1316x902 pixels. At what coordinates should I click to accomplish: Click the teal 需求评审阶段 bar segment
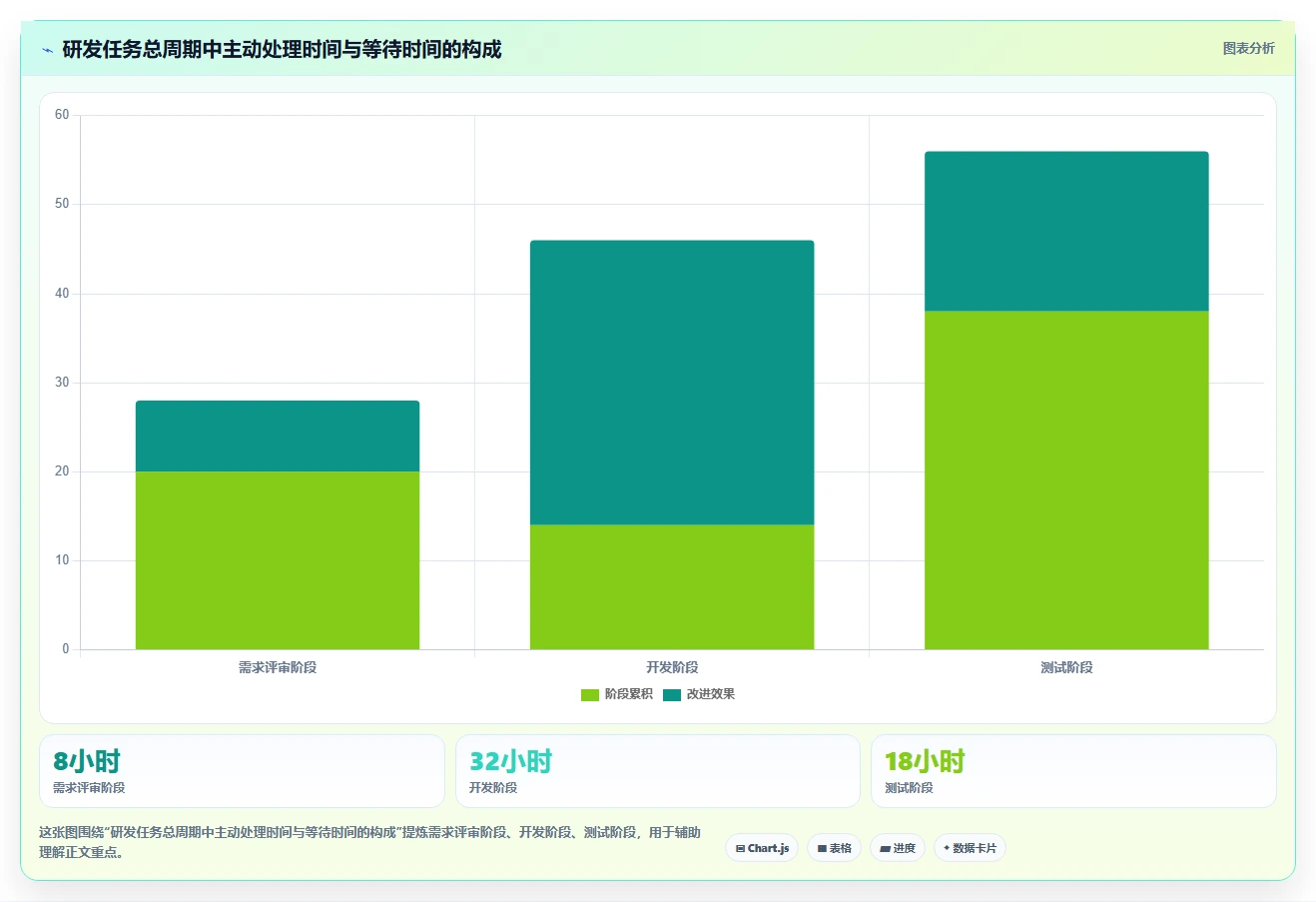point(278,436)
